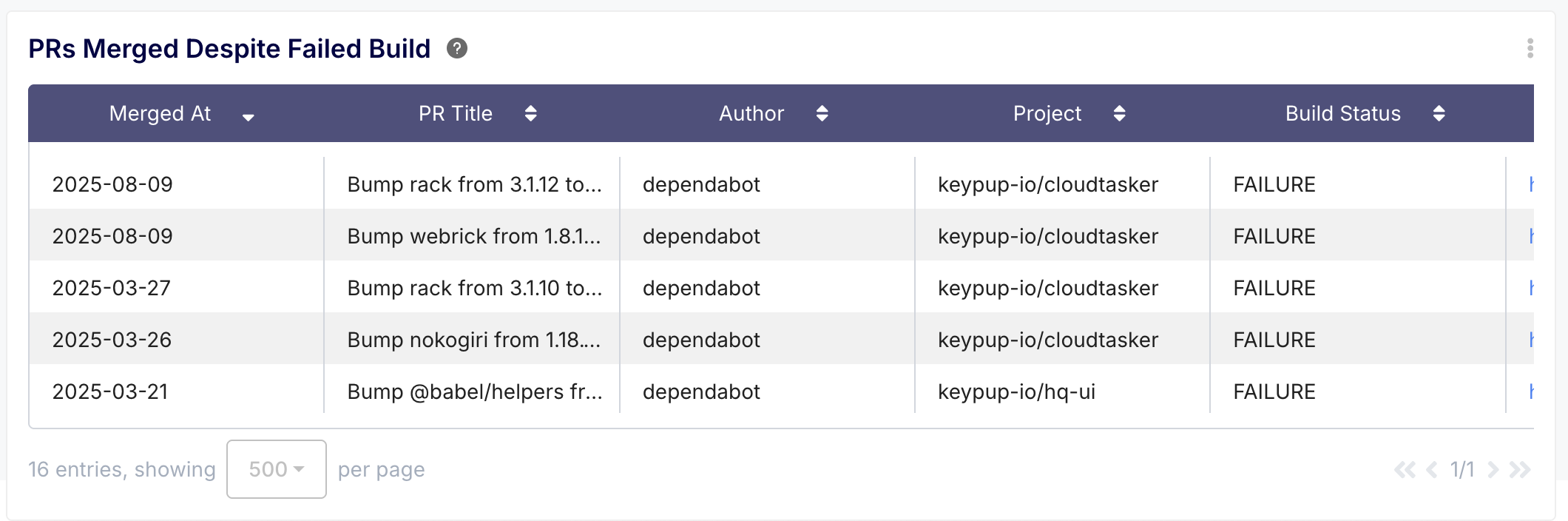Go to next page chevron
Viewport: 1568px width, 521px height.
pyautogui.click(x=1493, y=470)
